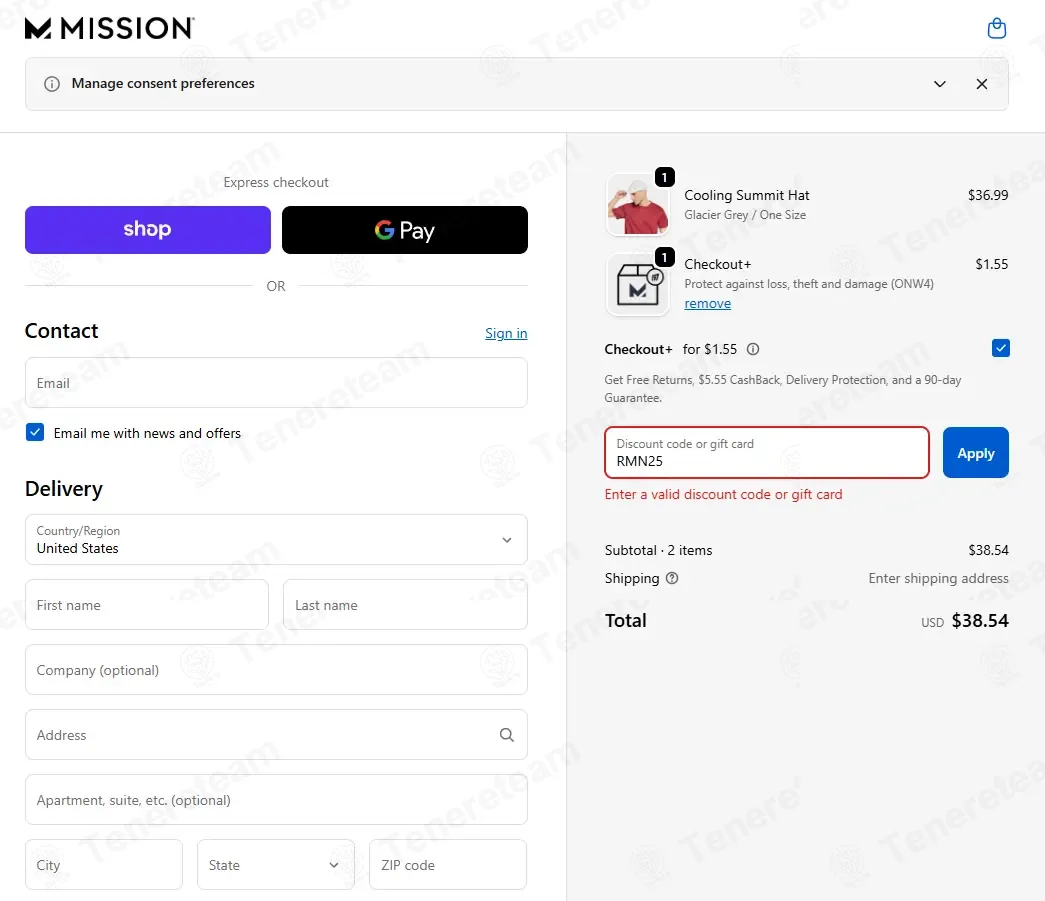This screenshot has height=901, width=1045.
Task: Click the Glacier Grey / One Size variant text
Action: [x=745, y=215]
